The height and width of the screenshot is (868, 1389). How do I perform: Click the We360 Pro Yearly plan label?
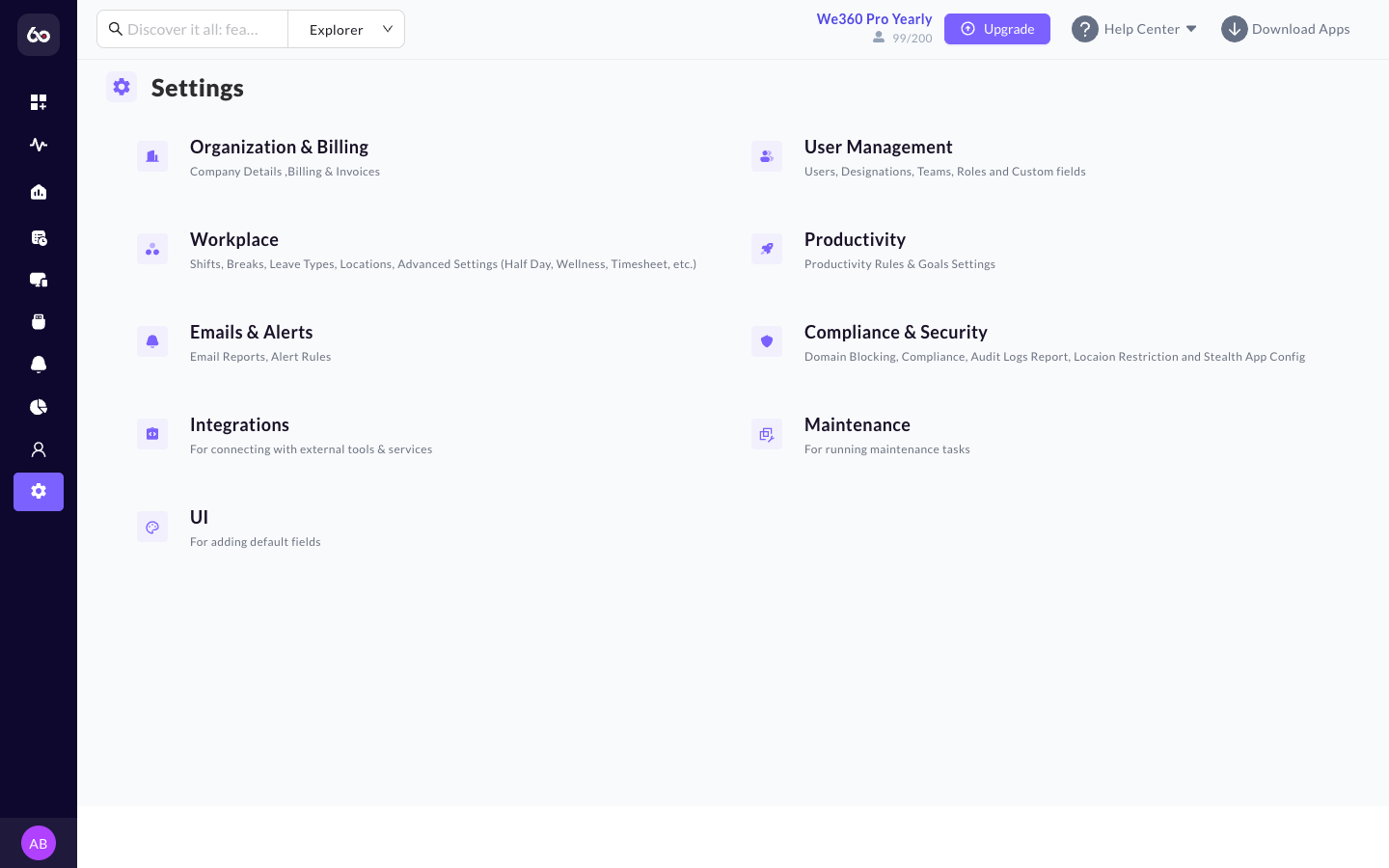[874, 19]
